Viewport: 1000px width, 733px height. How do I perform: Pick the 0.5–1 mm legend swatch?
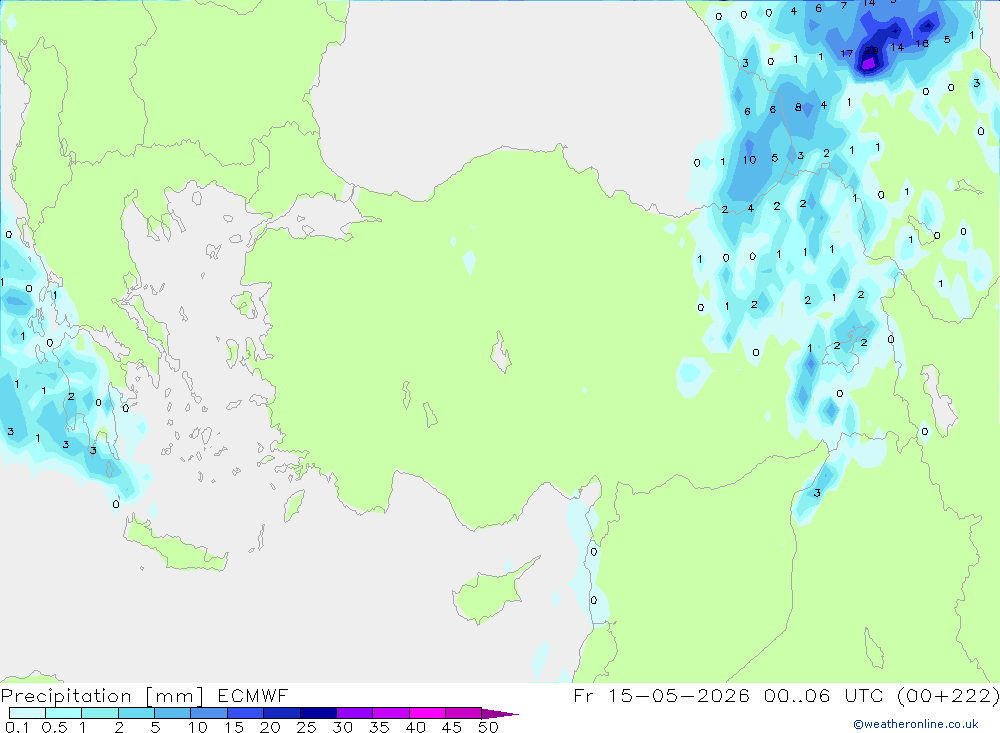[x=63, y=713]
